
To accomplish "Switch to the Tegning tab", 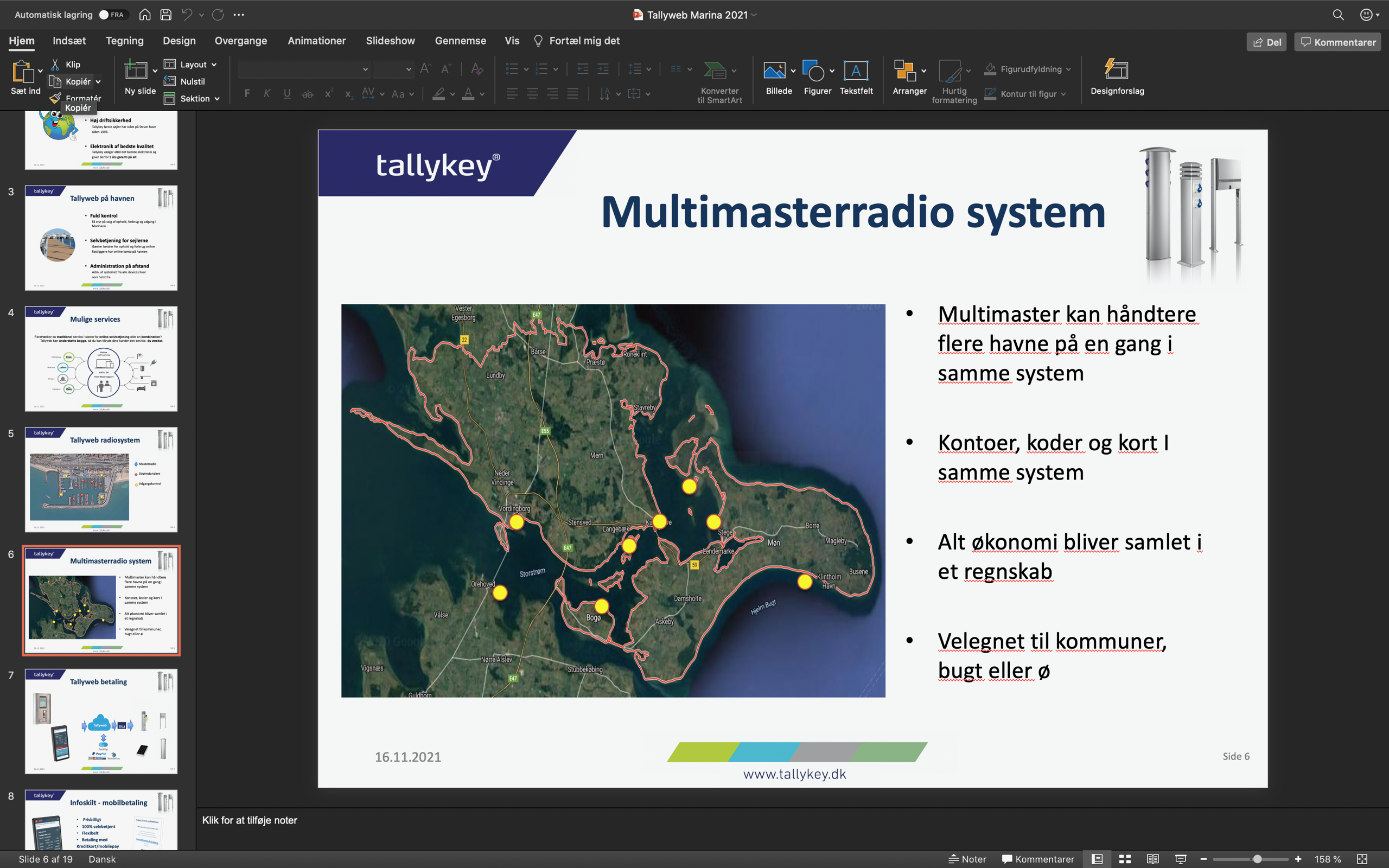I will (x=125, y=41).
